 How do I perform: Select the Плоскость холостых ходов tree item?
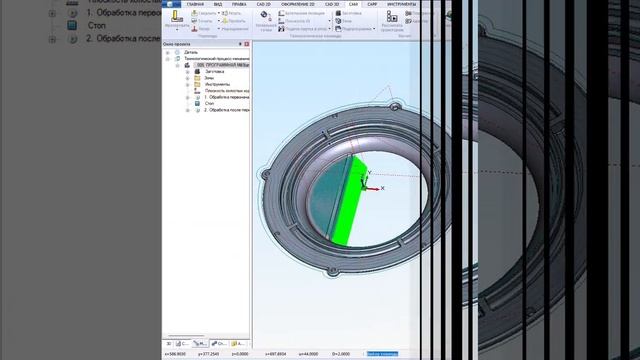pos(227,91)
